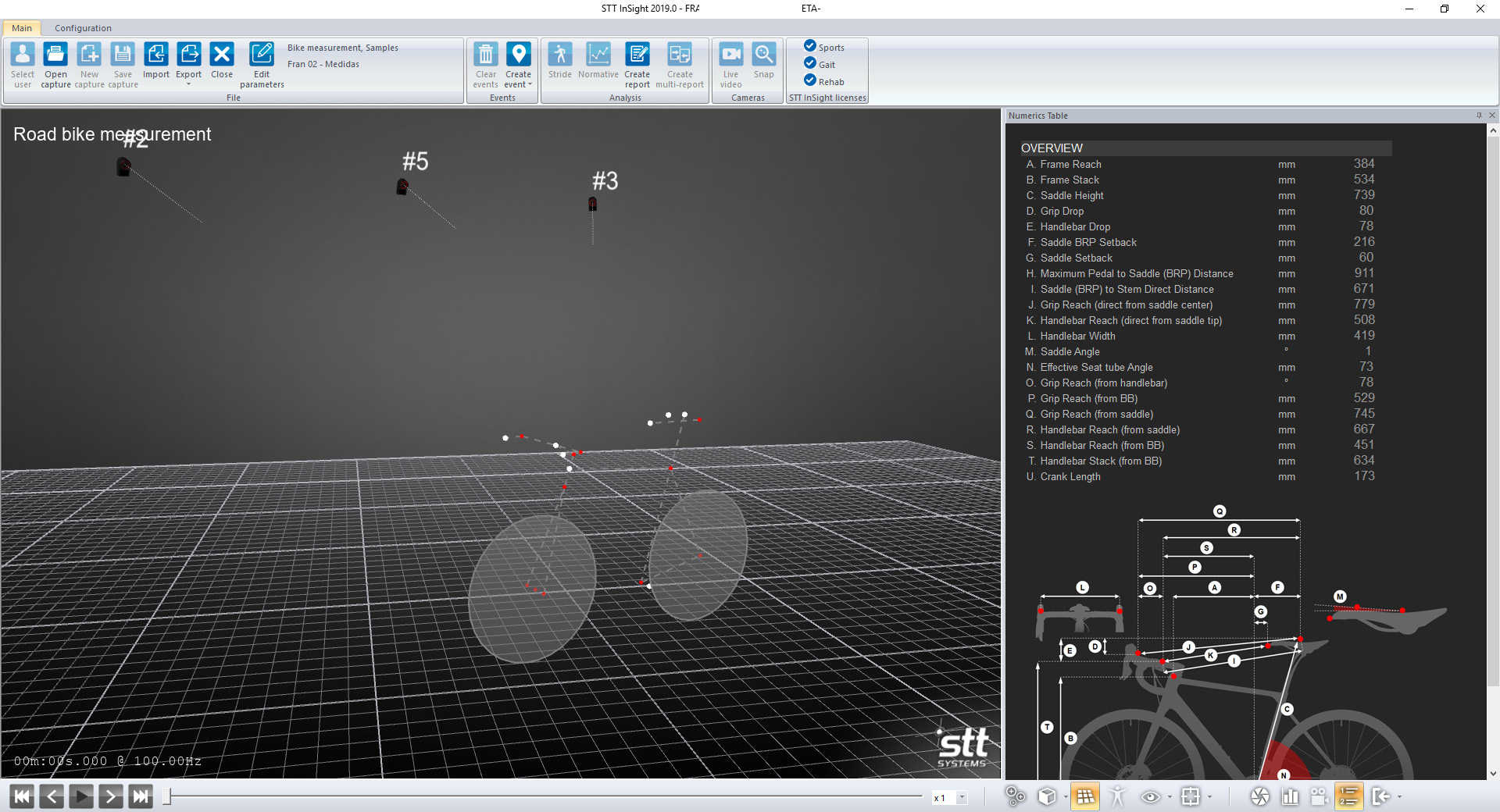Select the Main ribbon tab

click(22, 28)
